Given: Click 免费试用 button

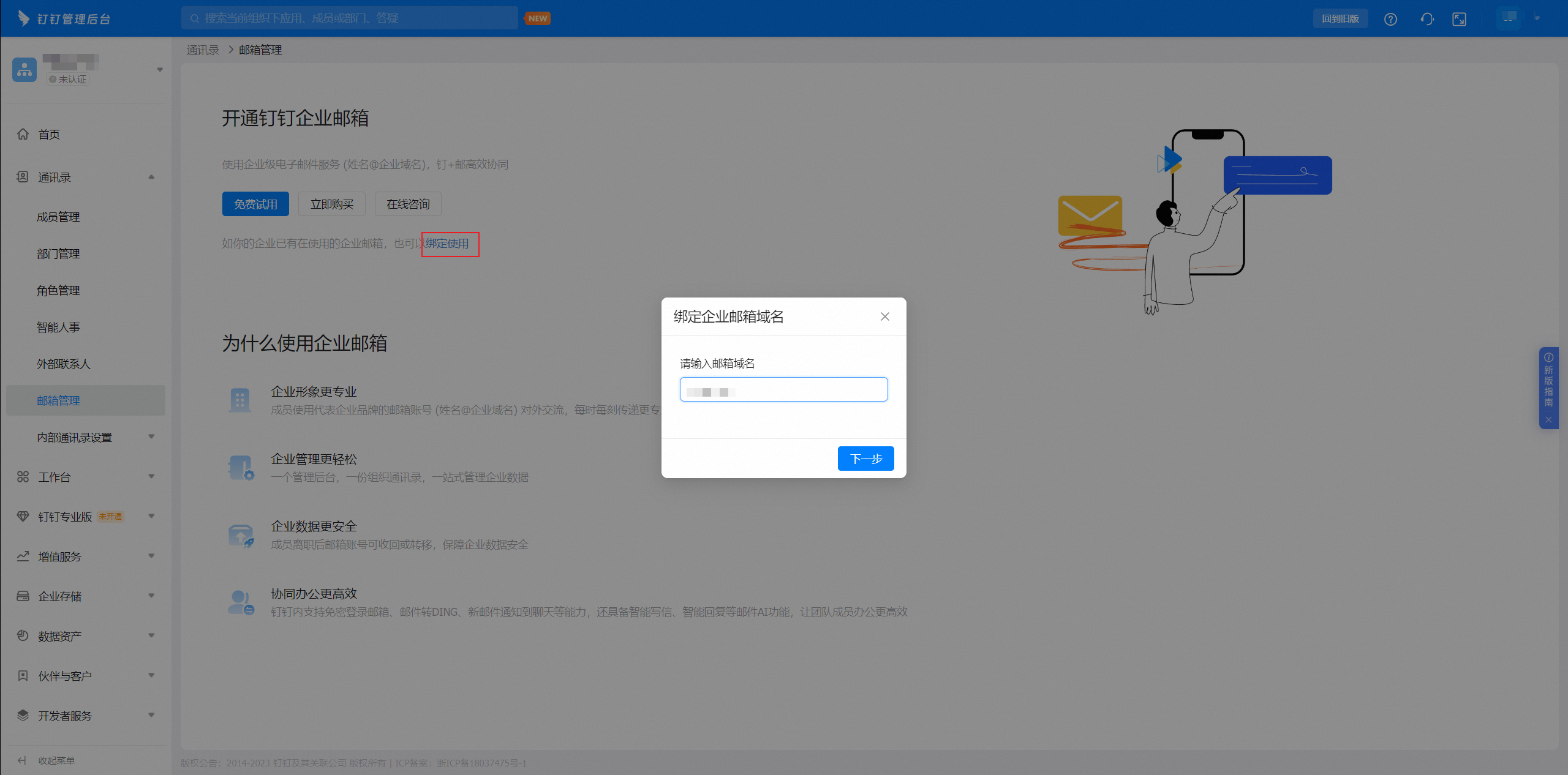Looking at the screenshot, I should pyautogui.click(x=253, y=204).
